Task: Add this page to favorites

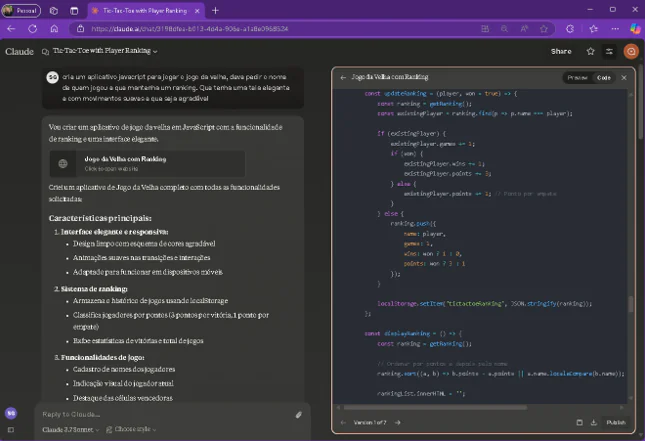Action: (x=544, y=29)
